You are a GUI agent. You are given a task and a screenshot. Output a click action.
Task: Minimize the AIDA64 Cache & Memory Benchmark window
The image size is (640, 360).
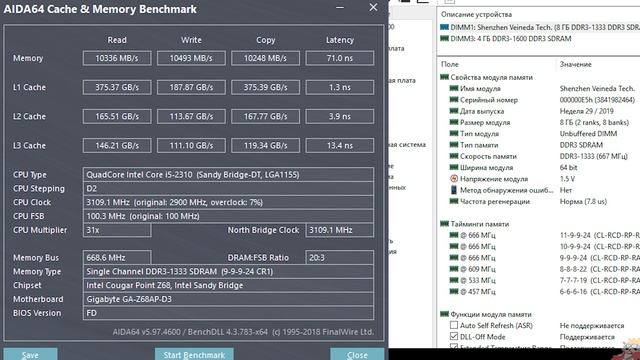tap(340, 7)
